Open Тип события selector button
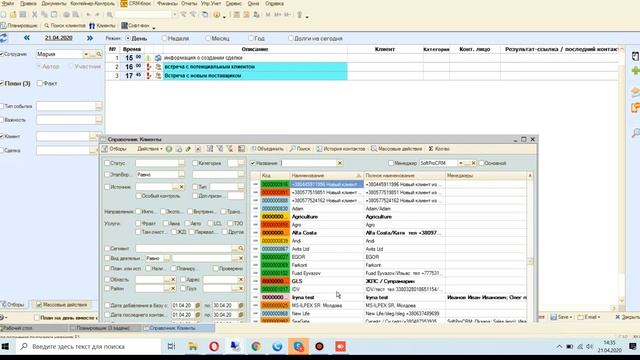 point(98,106)
